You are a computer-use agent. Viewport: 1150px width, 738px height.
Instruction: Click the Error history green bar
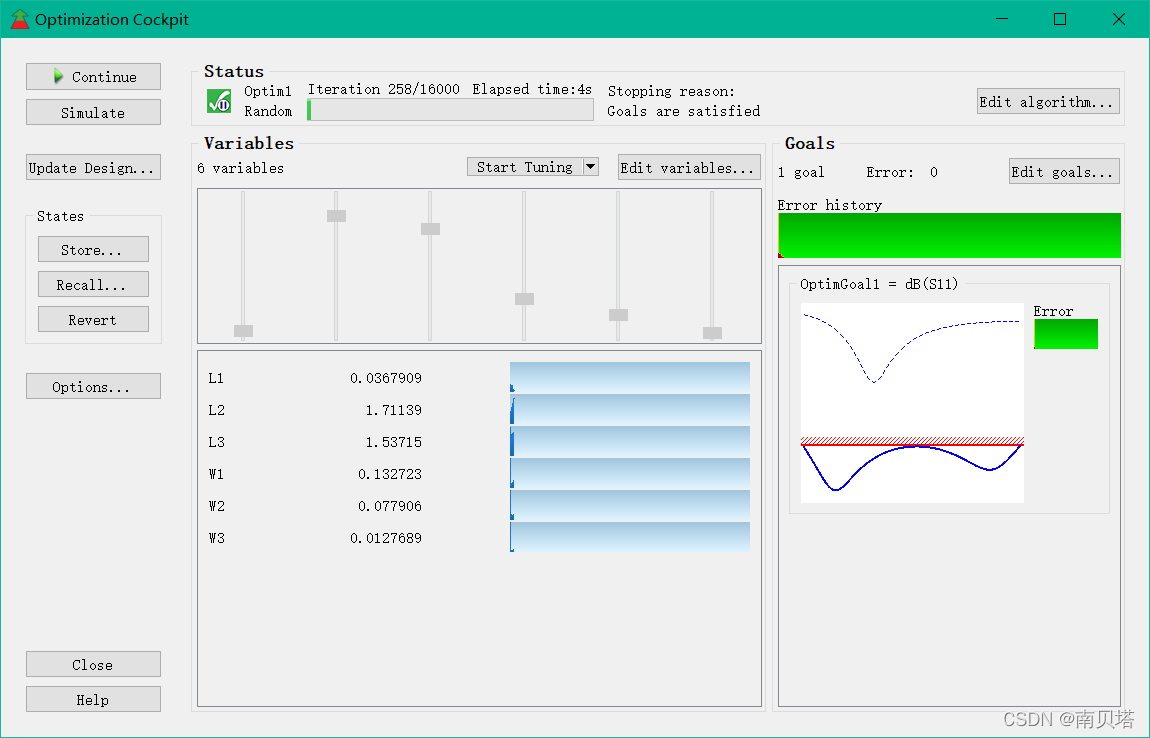click(x=949, y=235)
